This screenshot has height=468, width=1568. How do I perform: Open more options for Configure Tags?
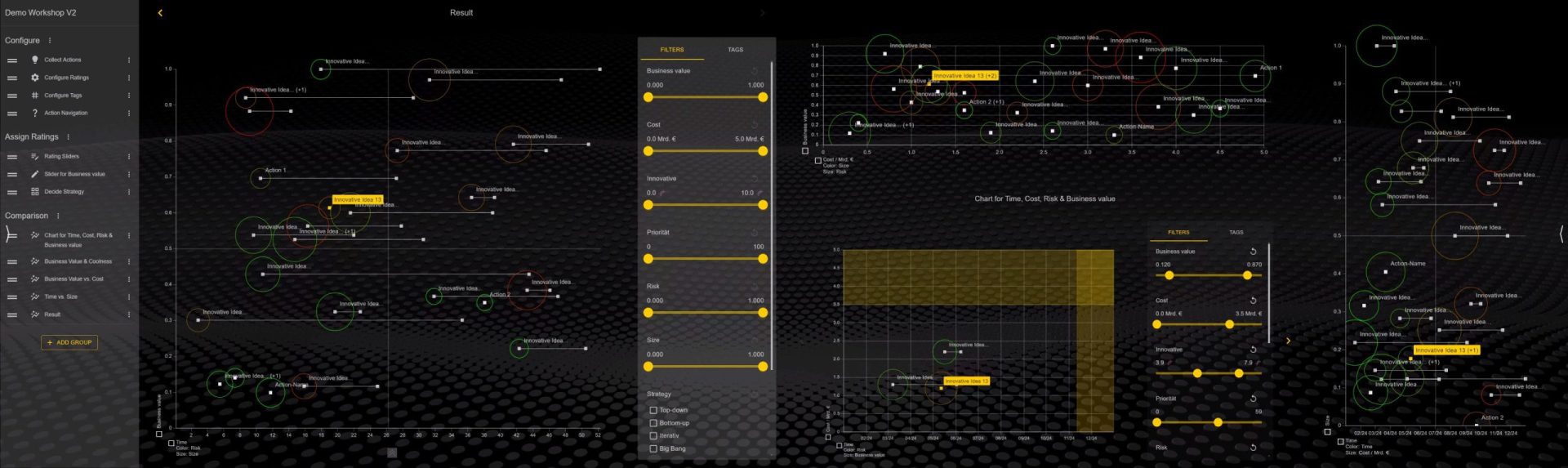[128, 96]
